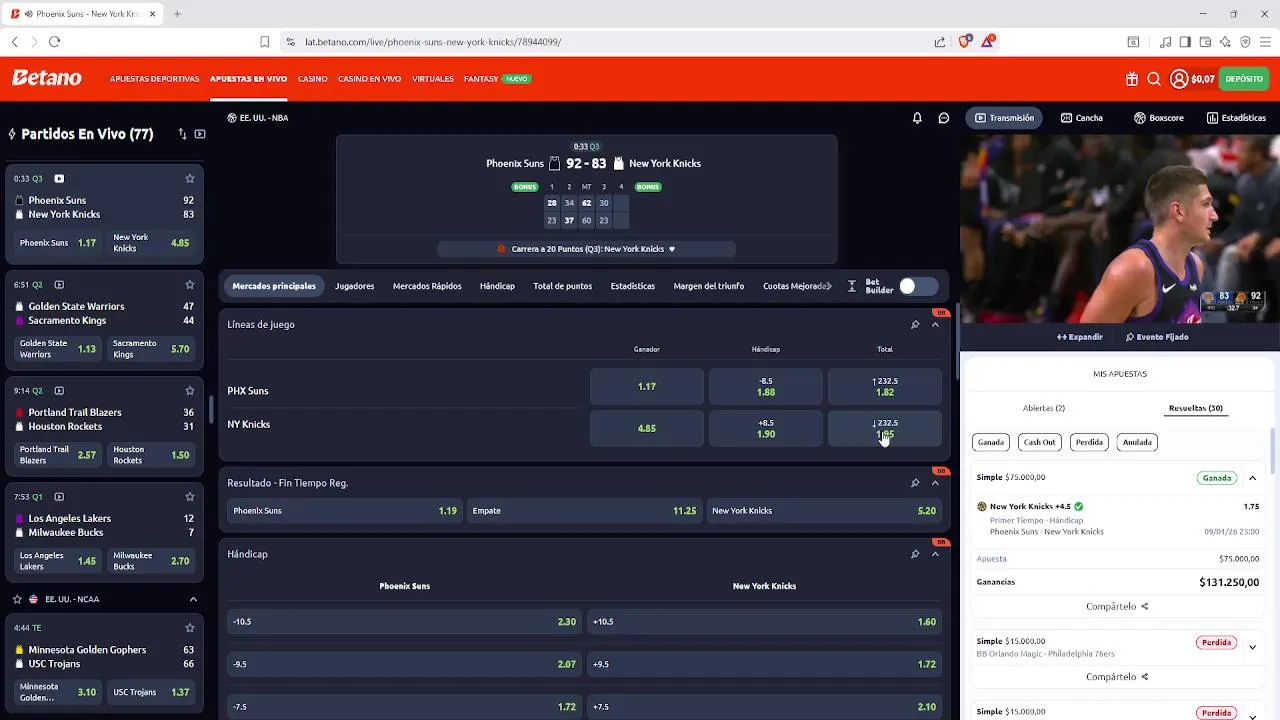
Task: Sort live matches using arrows icon
Action: (x=182, y=134)
